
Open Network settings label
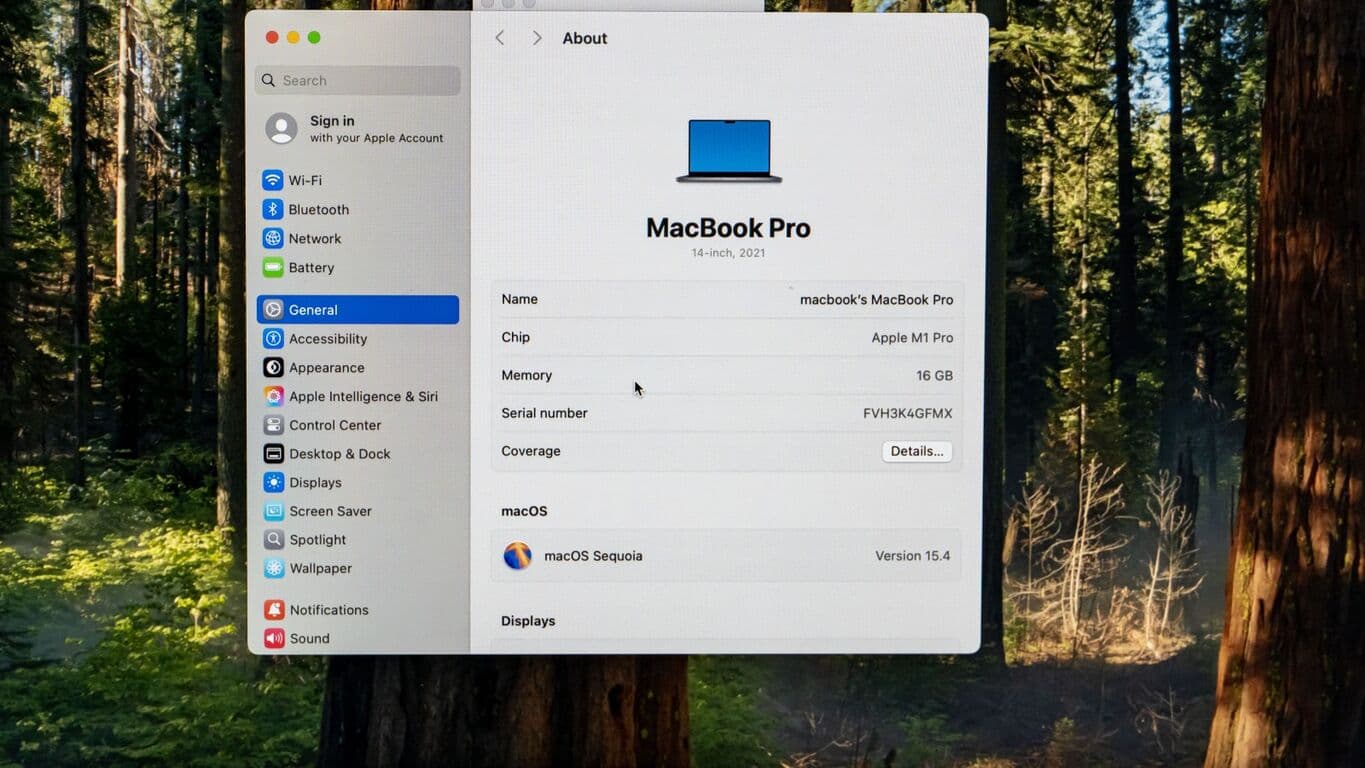(x=315, y=239)
